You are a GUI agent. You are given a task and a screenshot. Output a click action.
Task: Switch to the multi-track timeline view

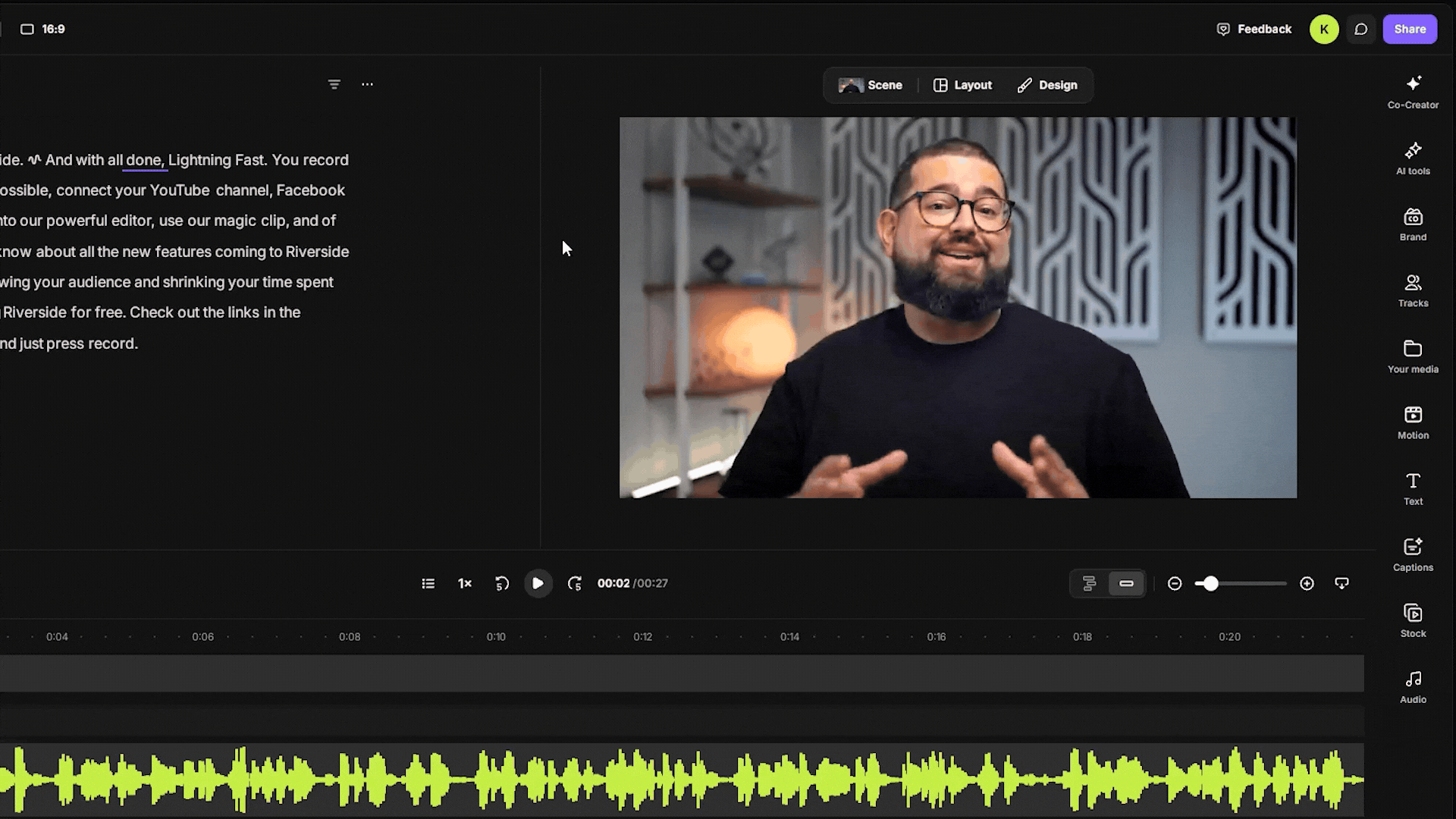click(1089, 583)
